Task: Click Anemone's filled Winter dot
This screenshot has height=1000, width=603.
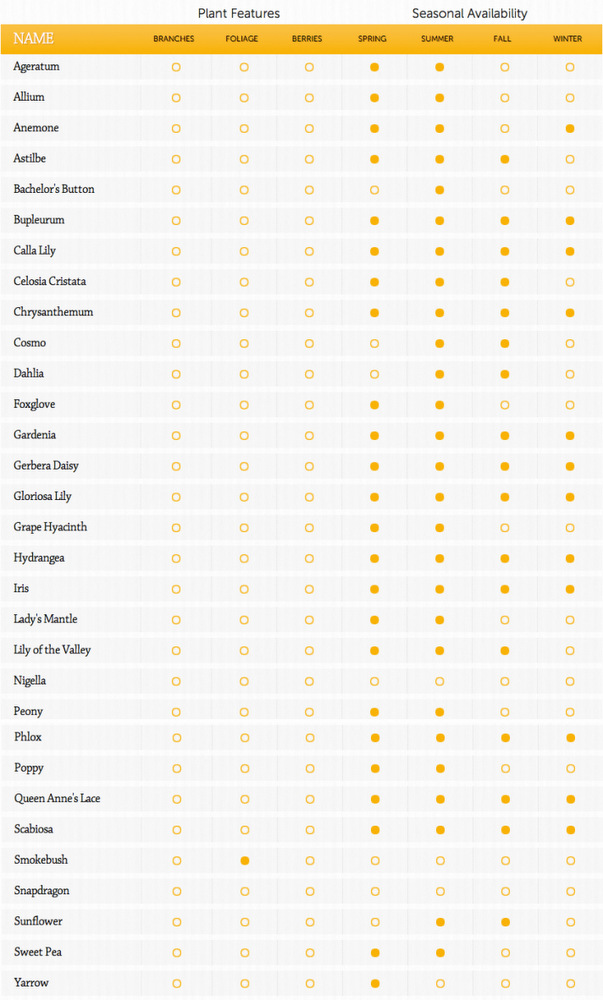Action: [x=570, y=129]
